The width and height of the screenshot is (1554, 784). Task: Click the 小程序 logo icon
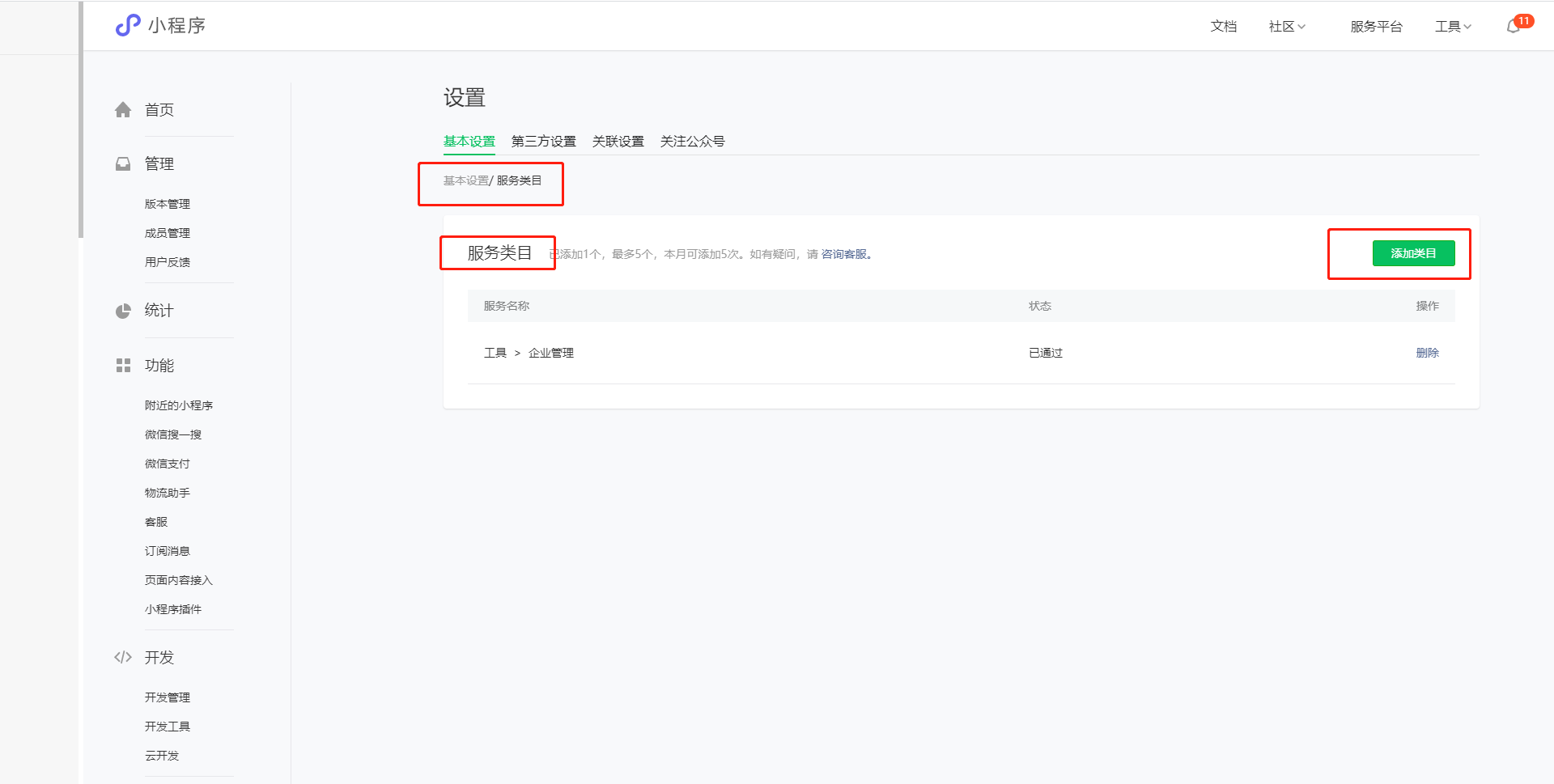128,26
